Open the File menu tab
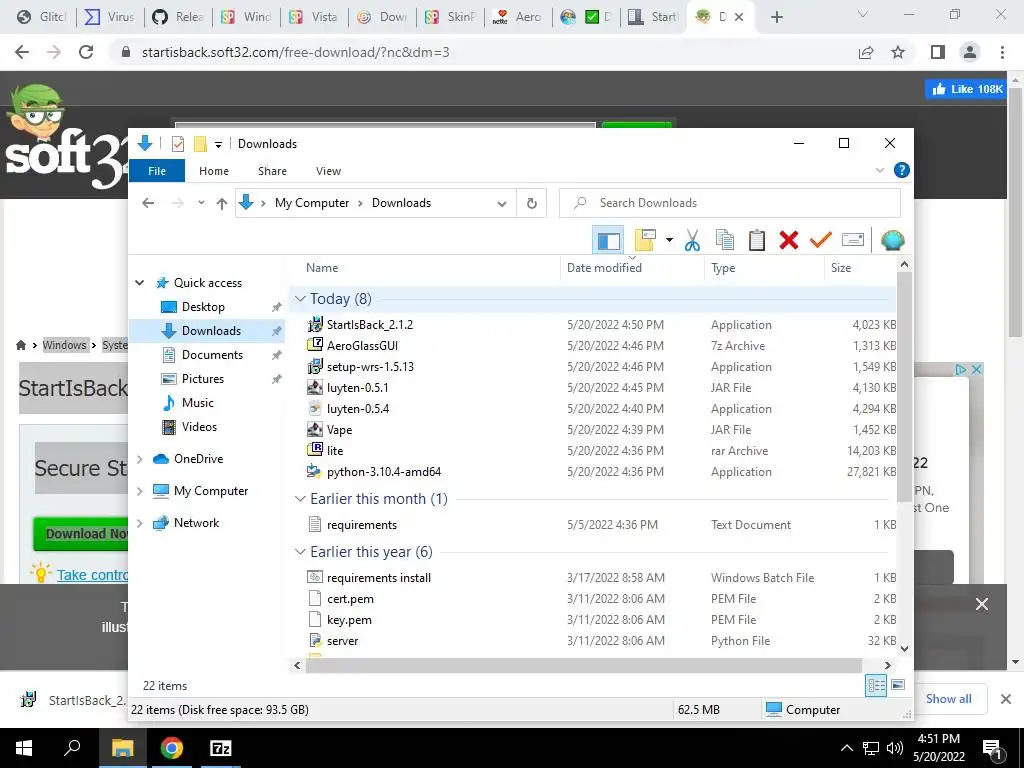 pyautogui.click(x=157, y=171)
